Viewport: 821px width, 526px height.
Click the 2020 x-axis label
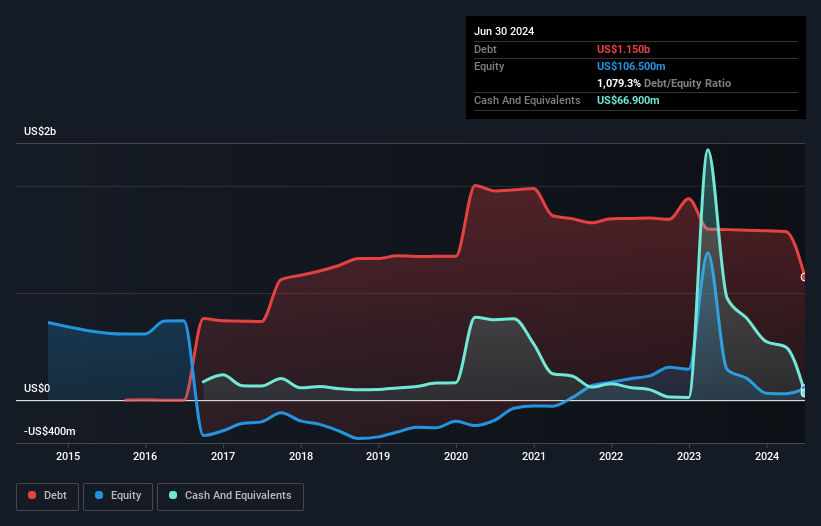click(456, 456)
